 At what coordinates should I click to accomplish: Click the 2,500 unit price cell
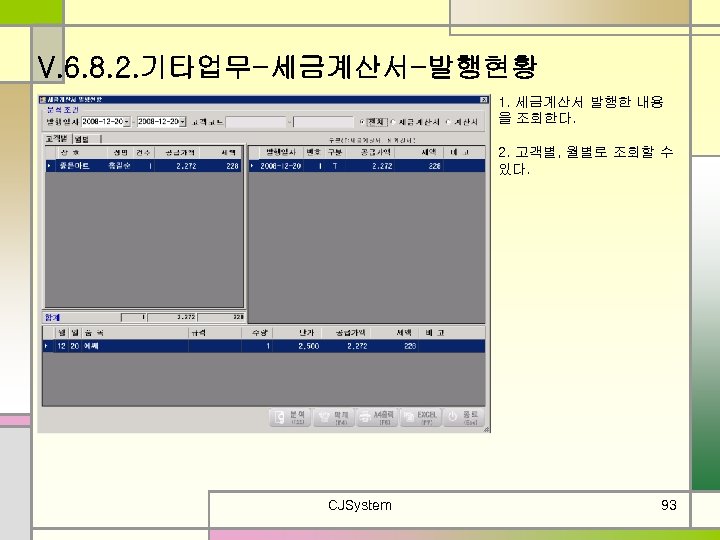click(x=297, y=346)
